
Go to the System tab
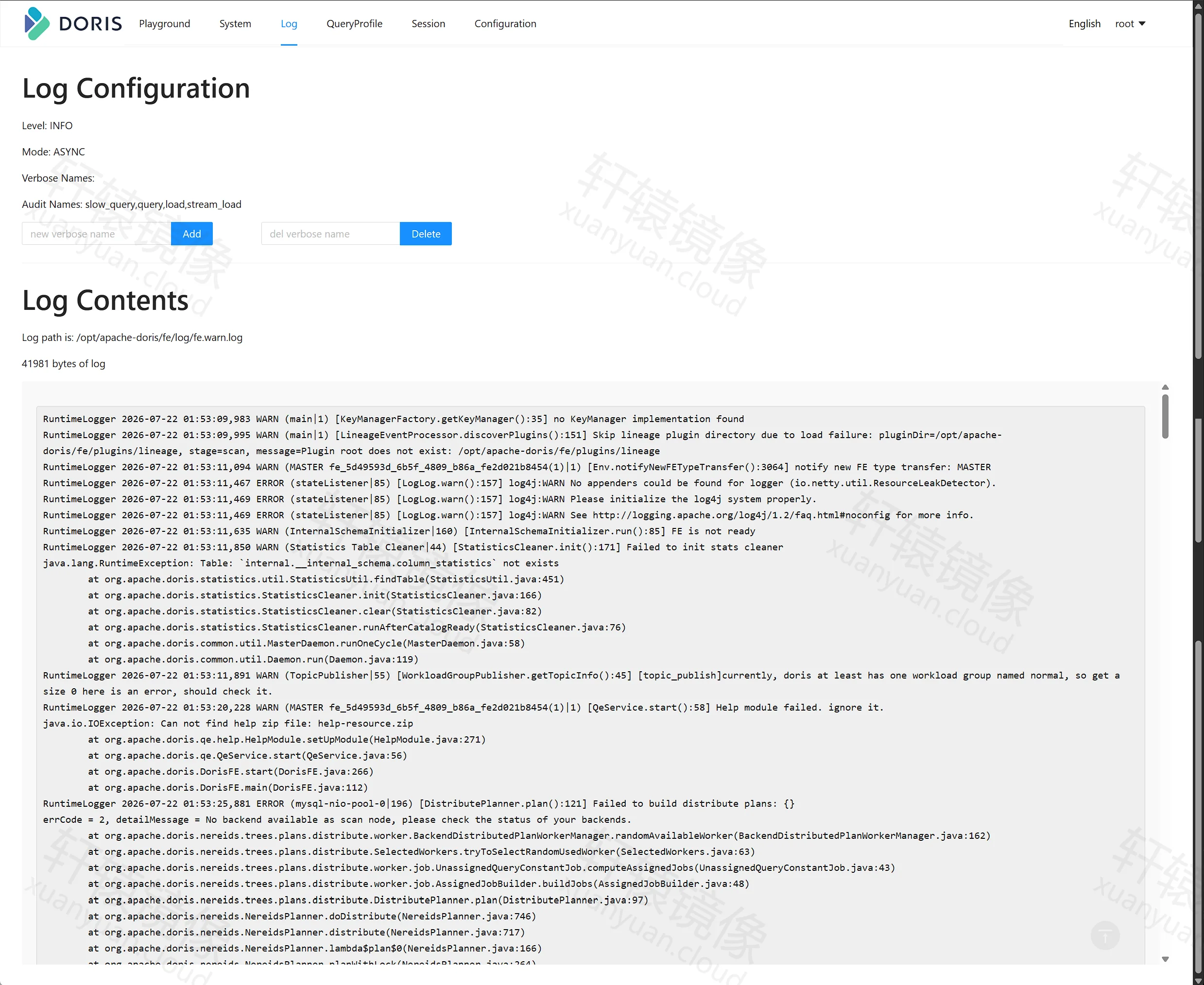[235, 24]
